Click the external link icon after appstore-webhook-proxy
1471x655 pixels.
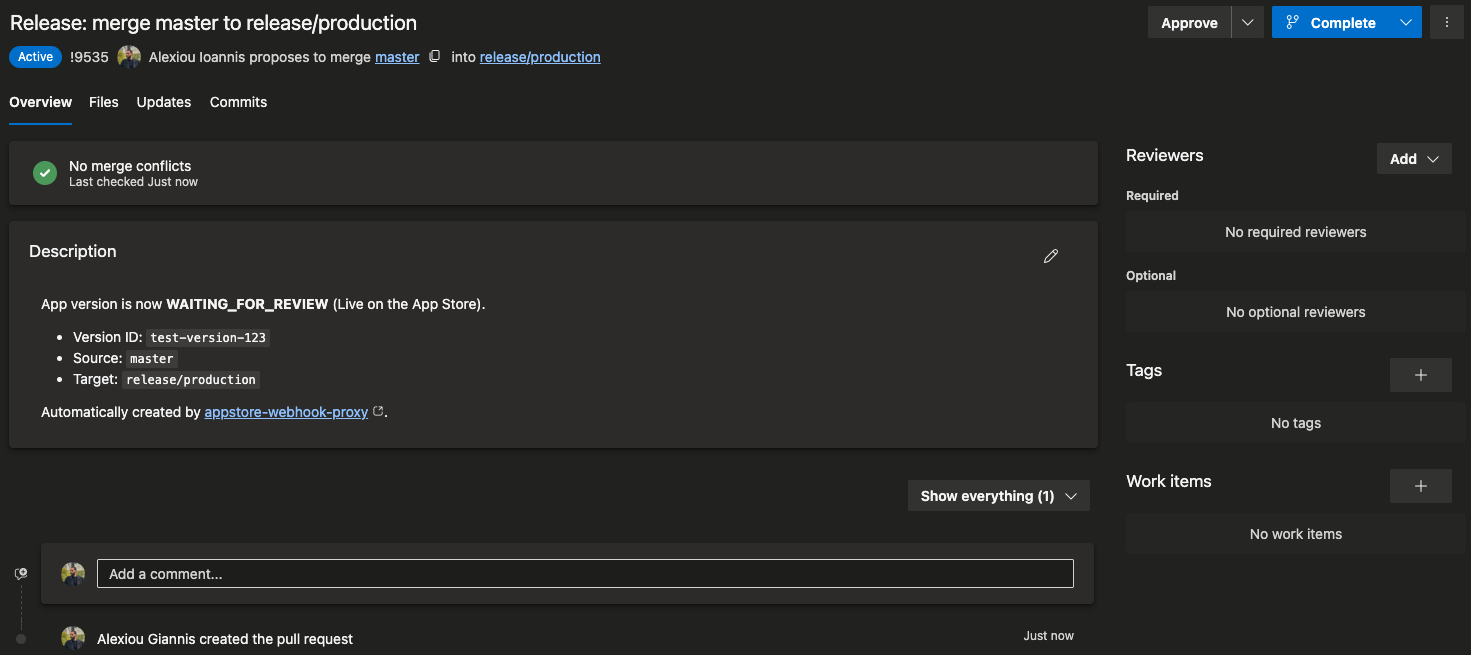[x=378, y=411]
